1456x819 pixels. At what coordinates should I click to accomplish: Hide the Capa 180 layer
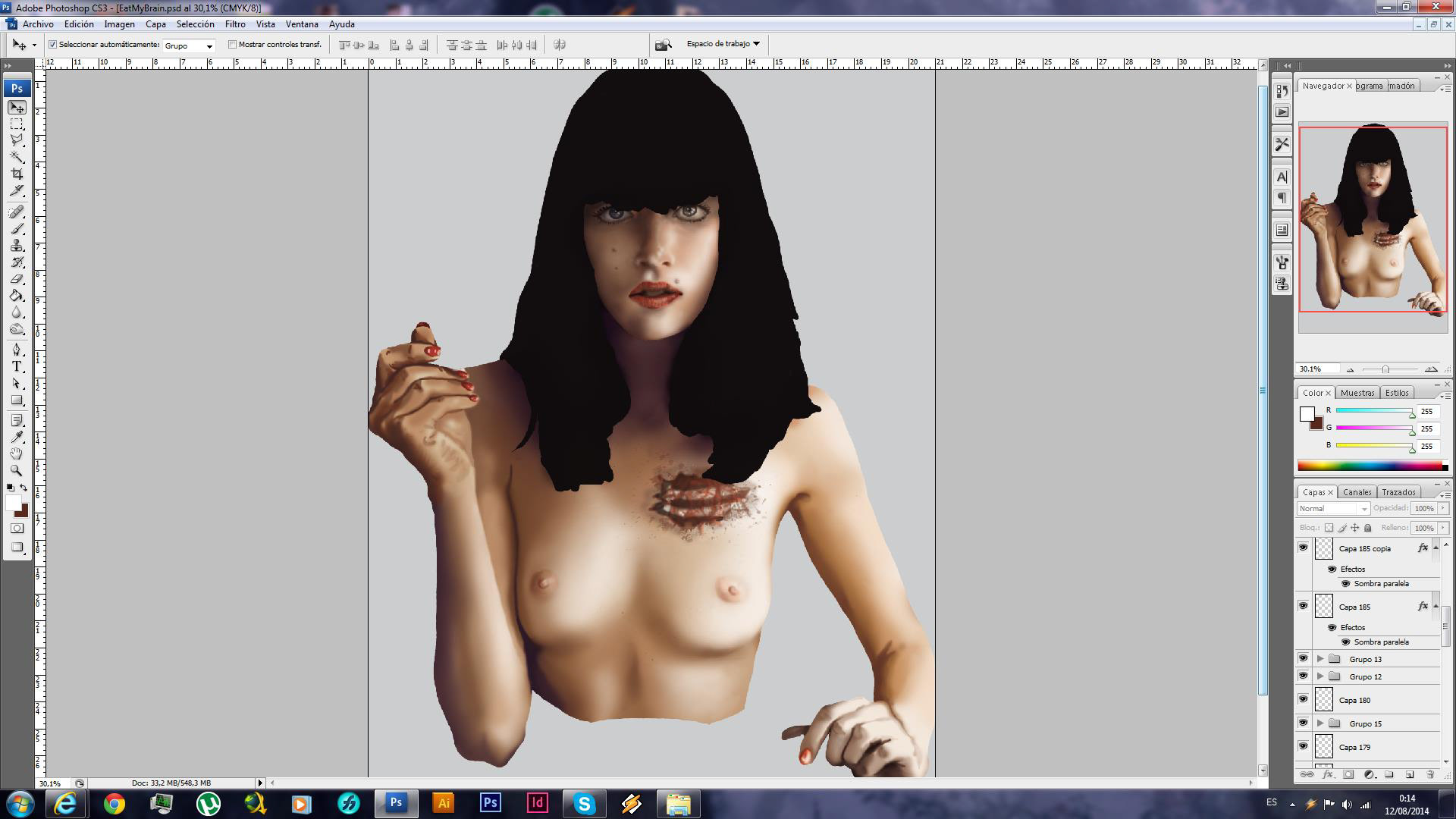pyautogui.click(x=1303, y=700)
